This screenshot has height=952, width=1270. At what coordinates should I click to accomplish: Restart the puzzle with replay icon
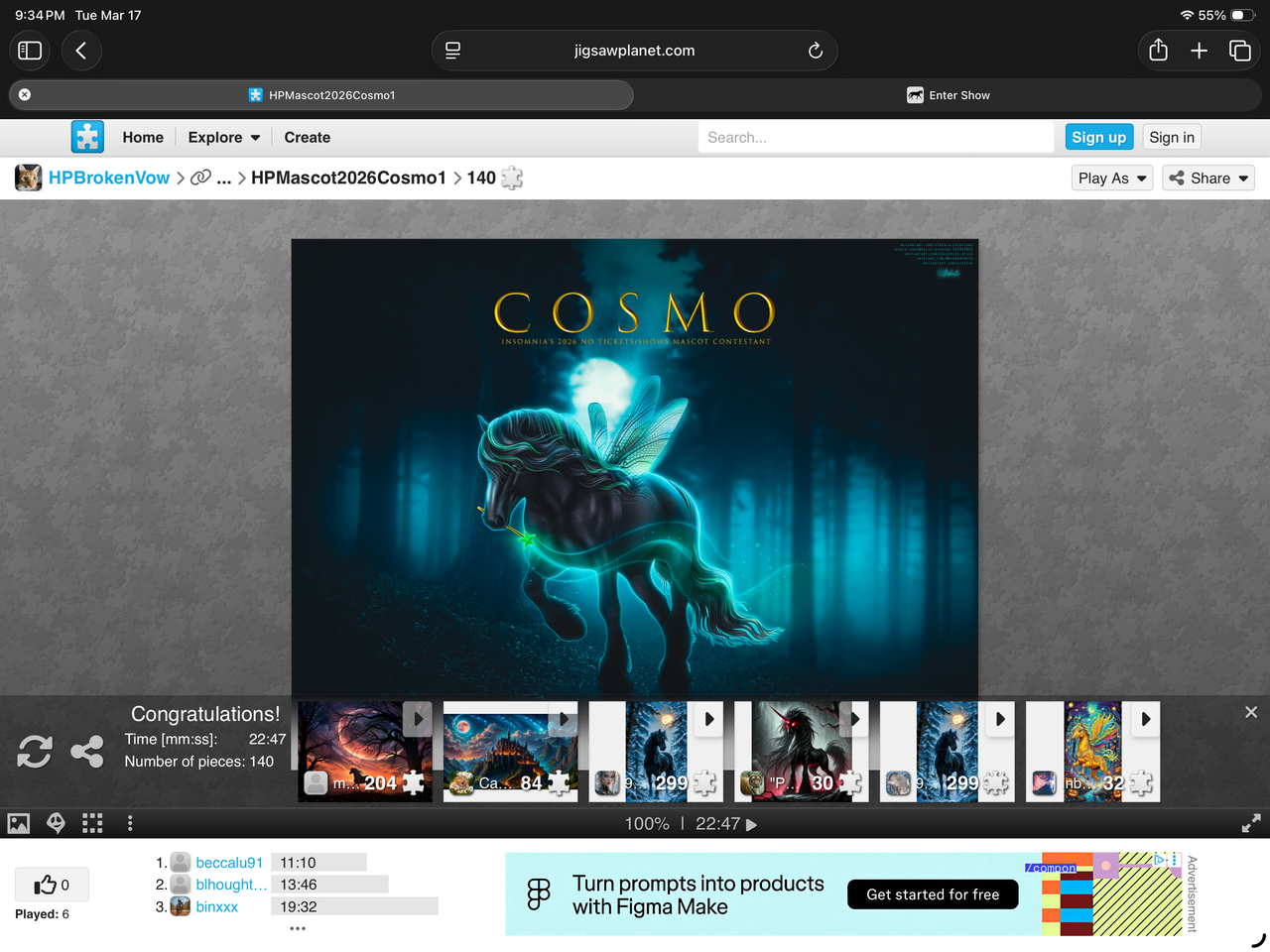tap(35, 752)
